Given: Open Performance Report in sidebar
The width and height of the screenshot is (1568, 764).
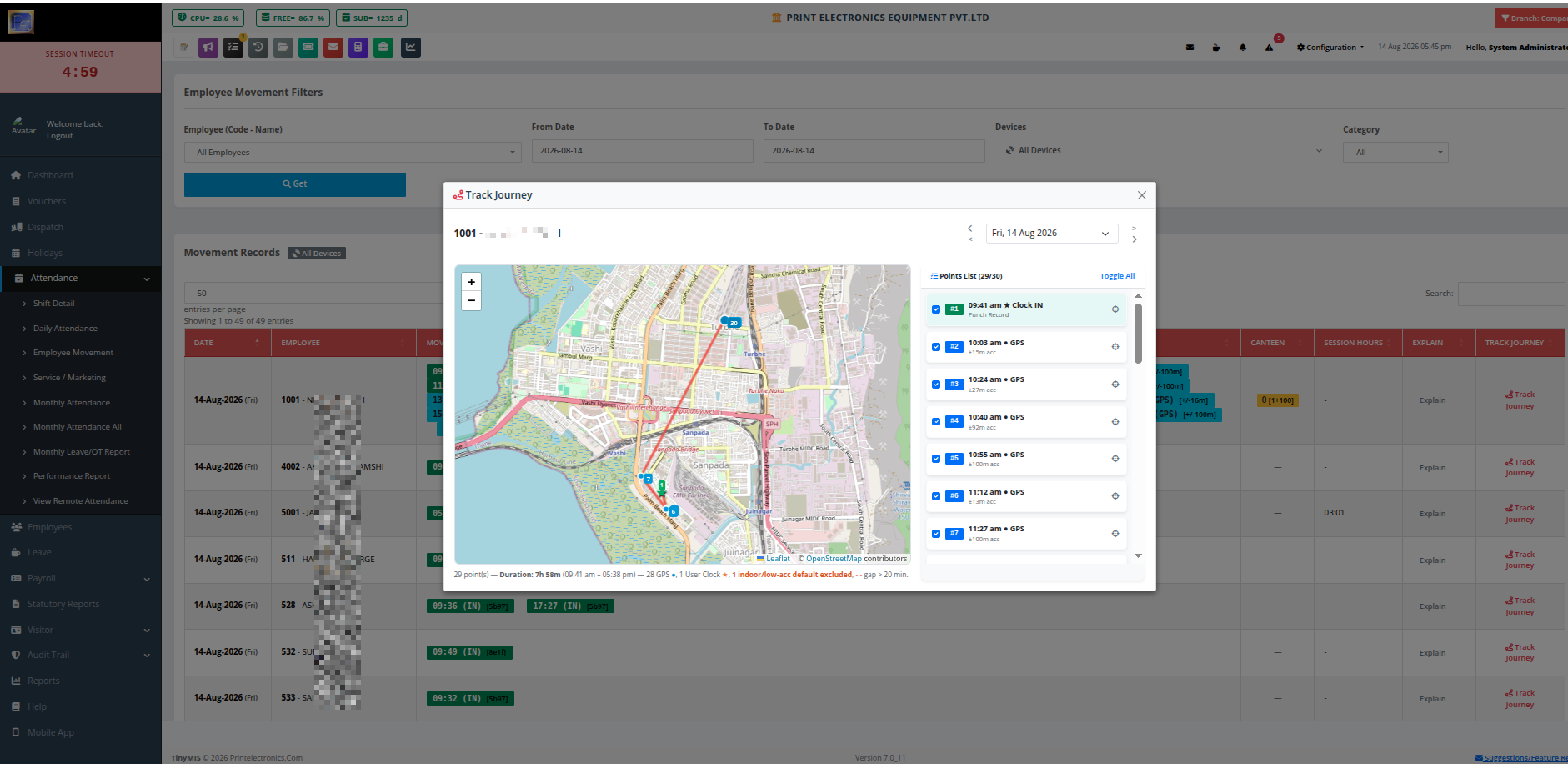Looking at the screenshot, I should pos(72,476).
